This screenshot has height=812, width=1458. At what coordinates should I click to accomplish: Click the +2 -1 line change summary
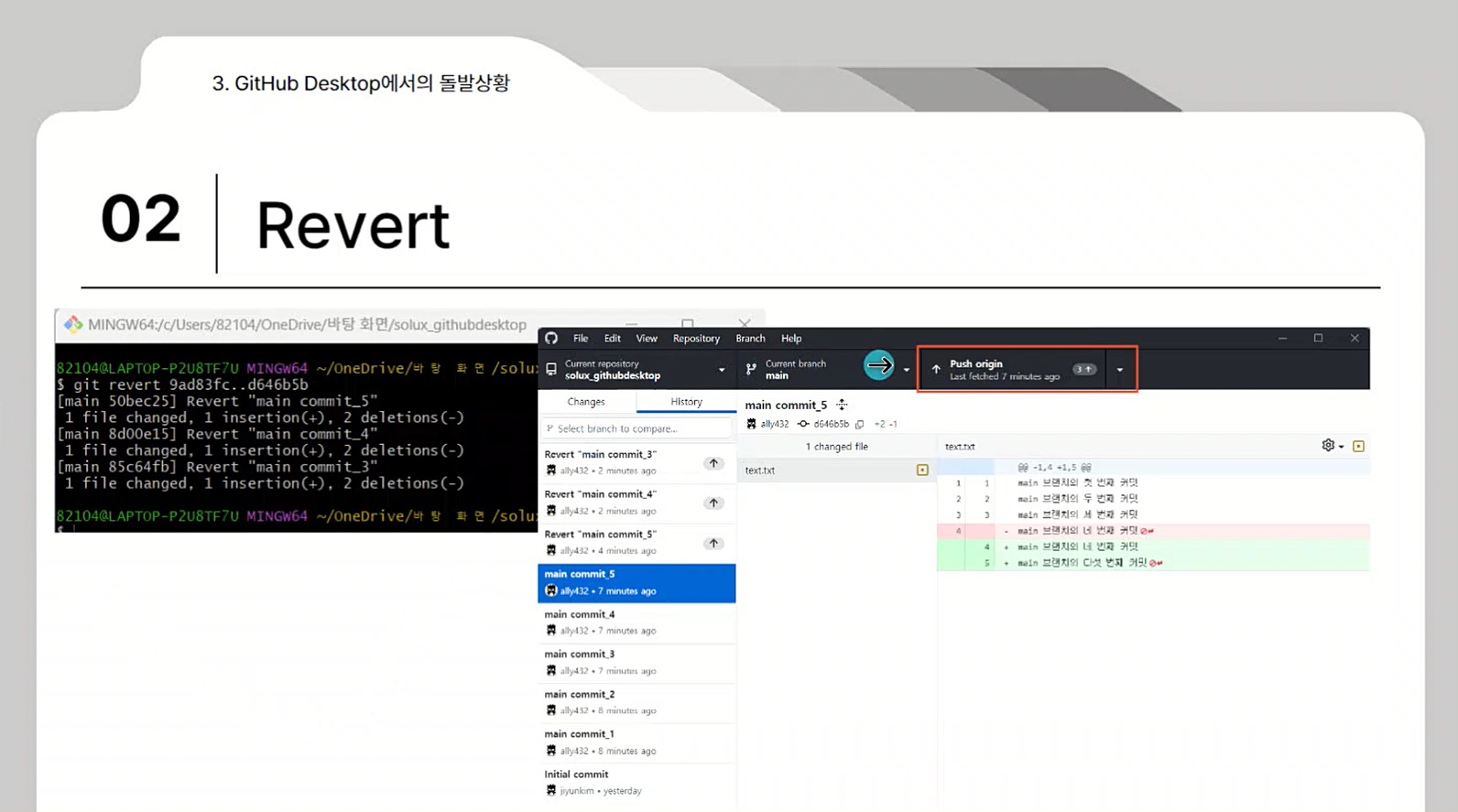(x=886, y=424)
